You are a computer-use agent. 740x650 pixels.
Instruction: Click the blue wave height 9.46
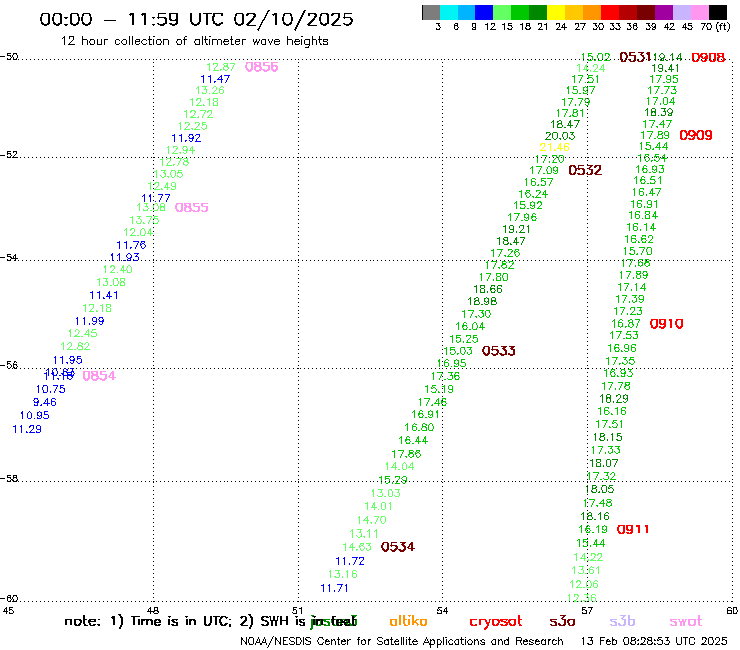[x=45, y=402]
